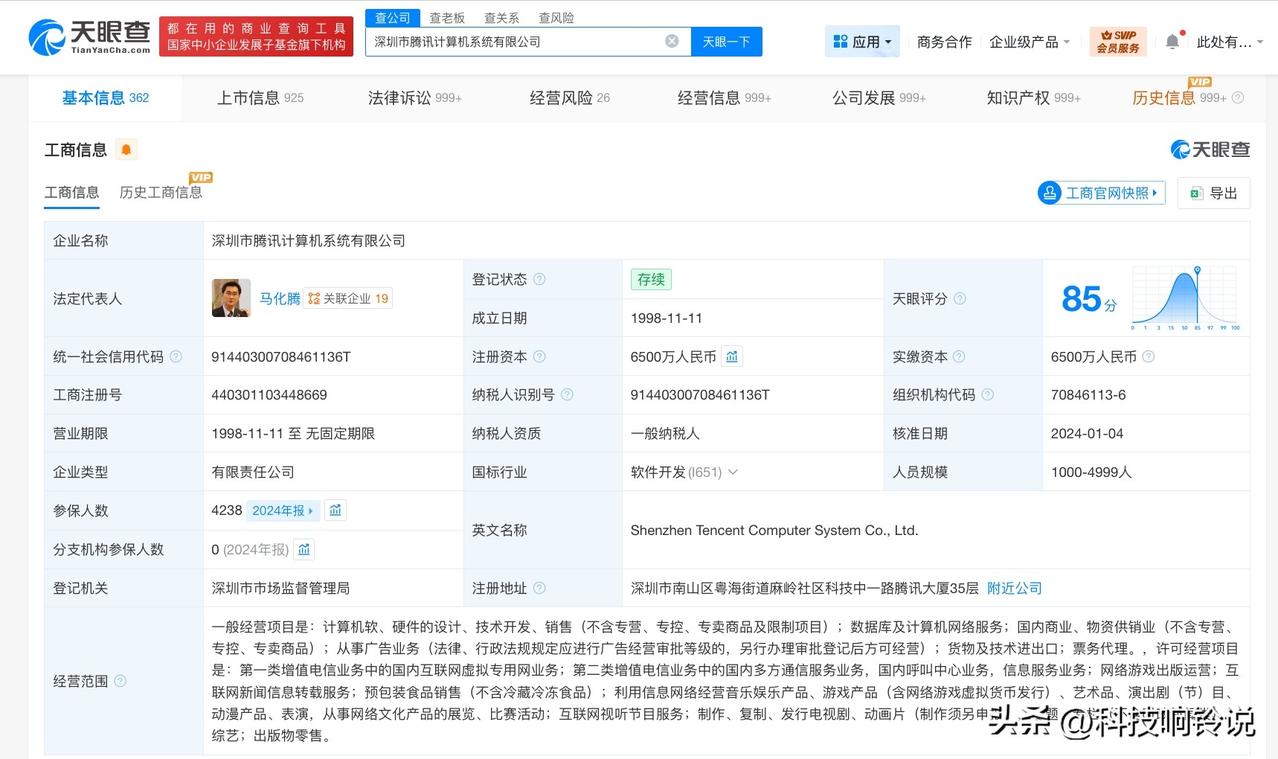The width and height of the screenshot is (1278, 759).
Task: Click the help icon beside 经营范围 label
Action: coord(120,681)
